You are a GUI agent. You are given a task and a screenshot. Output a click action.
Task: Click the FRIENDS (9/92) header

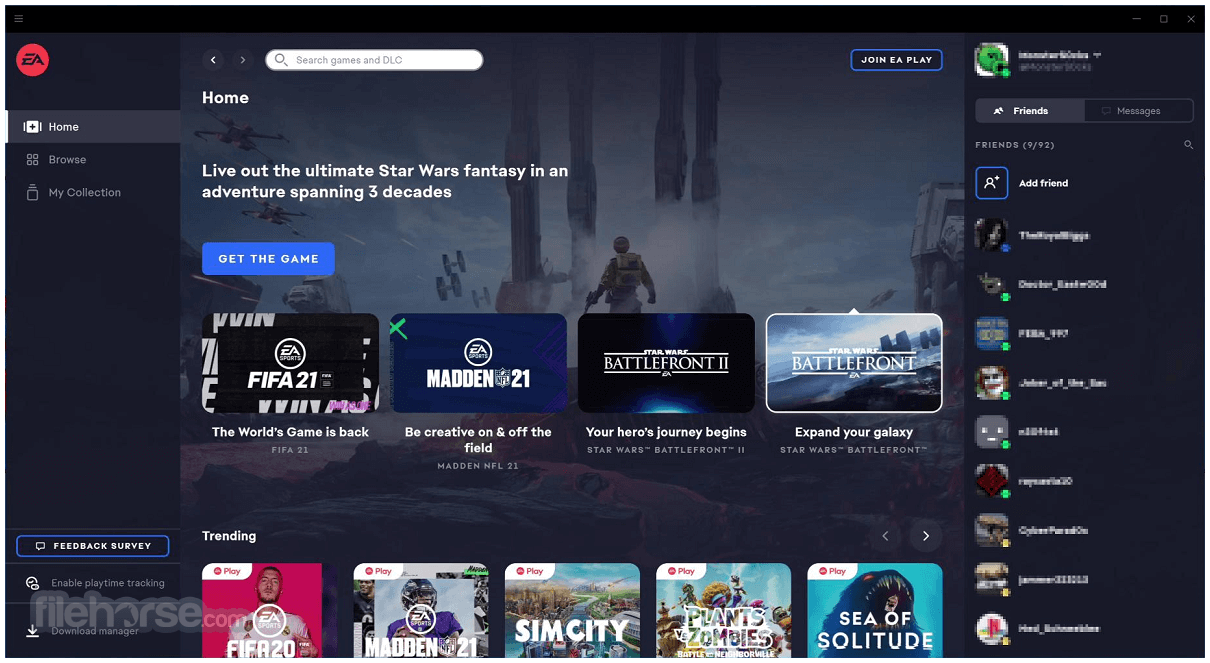(1015, 145)
